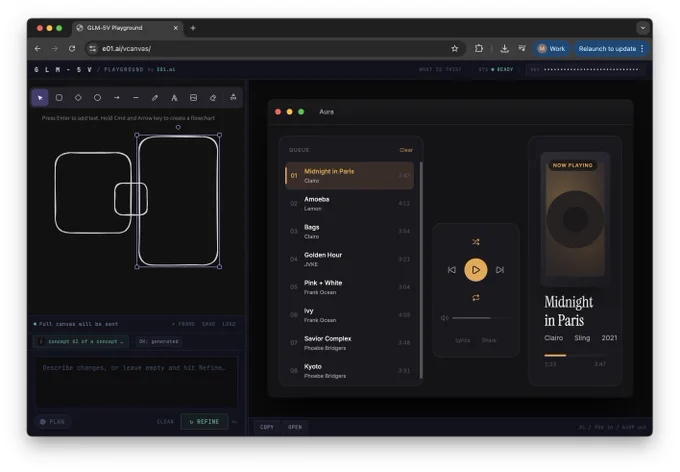Click the + FRAME button
680x472 pixels.
point(183,324)
